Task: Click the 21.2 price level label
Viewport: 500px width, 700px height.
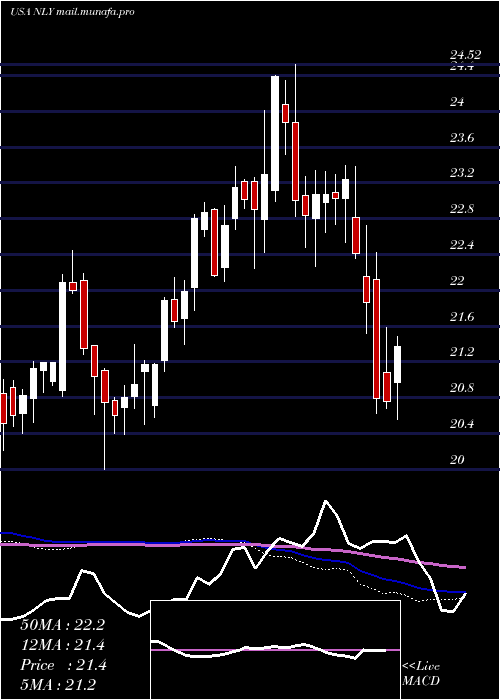Action: pyautogui.click(x=462, y=353)
